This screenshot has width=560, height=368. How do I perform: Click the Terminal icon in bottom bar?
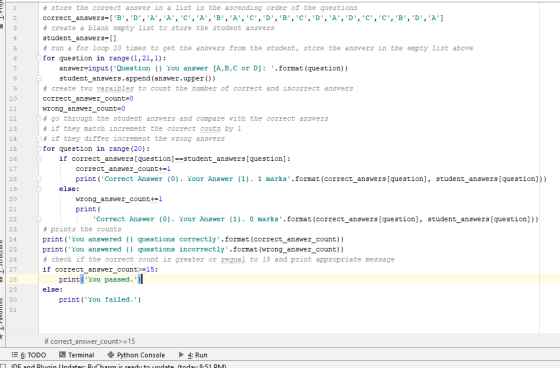(x=62, y=354)
